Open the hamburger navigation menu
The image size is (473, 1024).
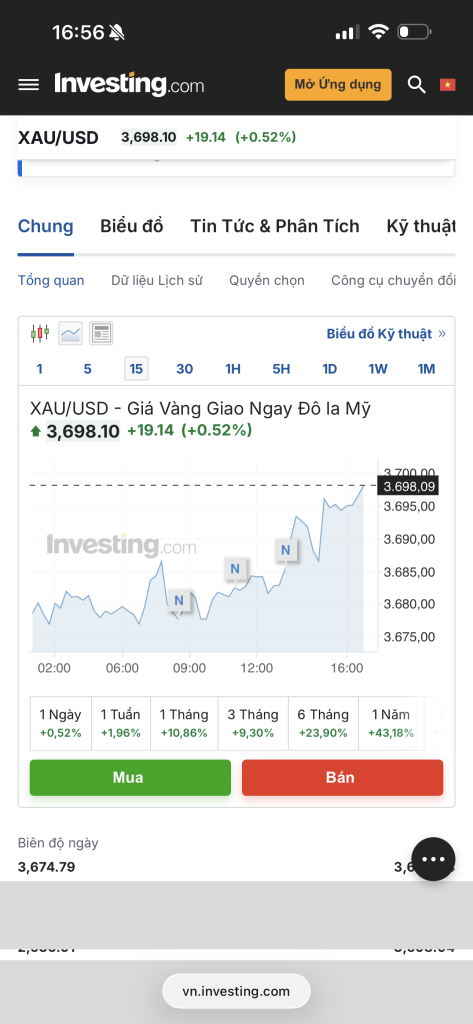point(28,85)
